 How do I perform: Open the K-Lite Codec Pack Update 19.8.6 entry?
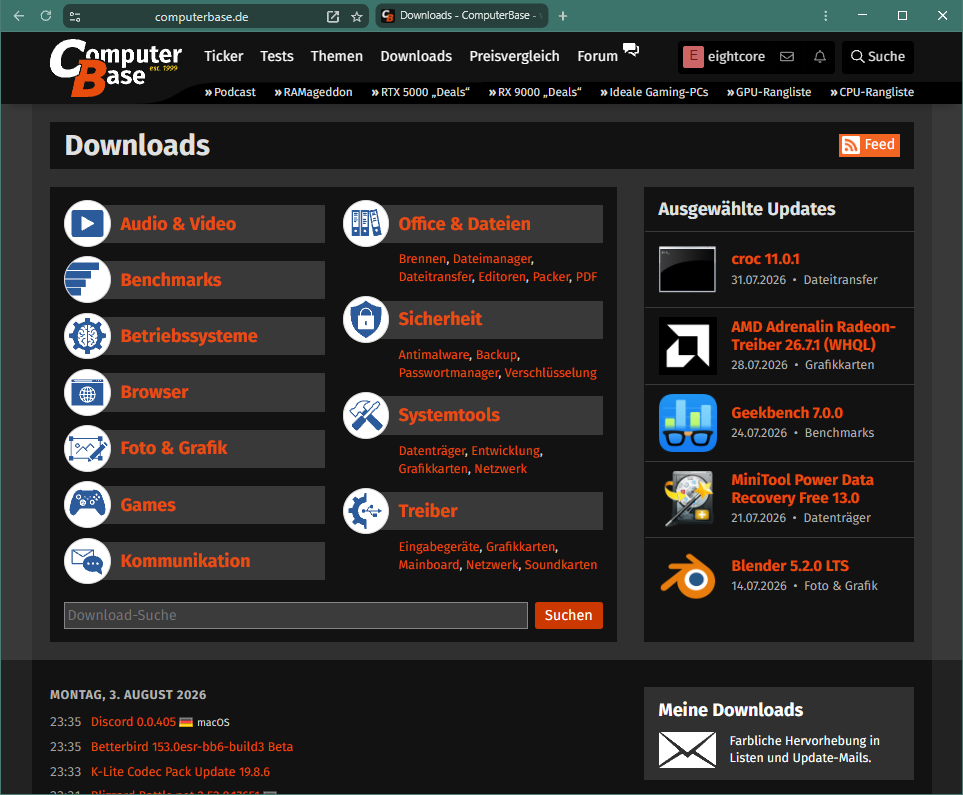[x=180, y=772]
